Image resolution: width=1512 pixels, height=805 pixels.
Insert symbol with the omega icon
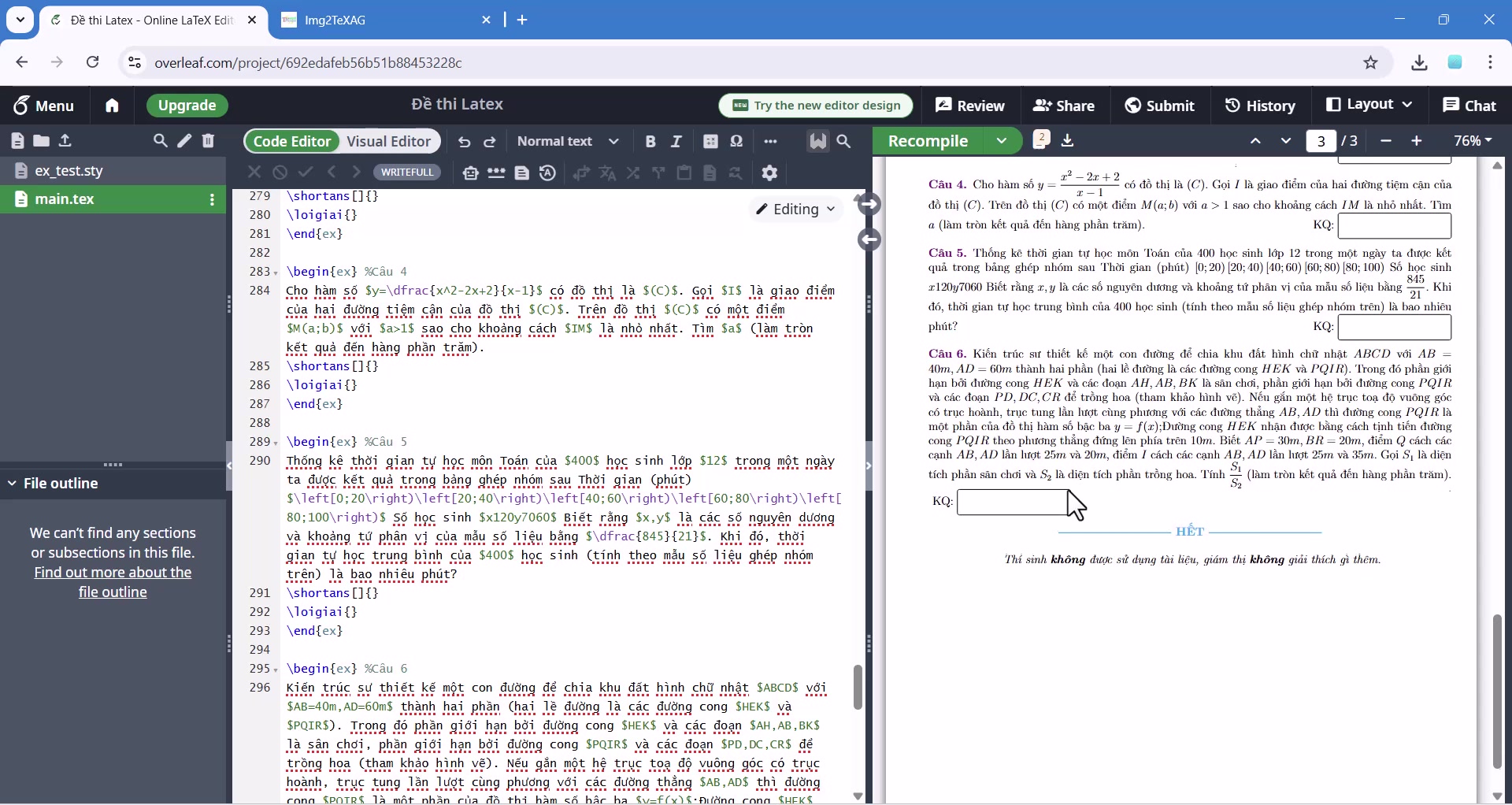tap(736, 141)
